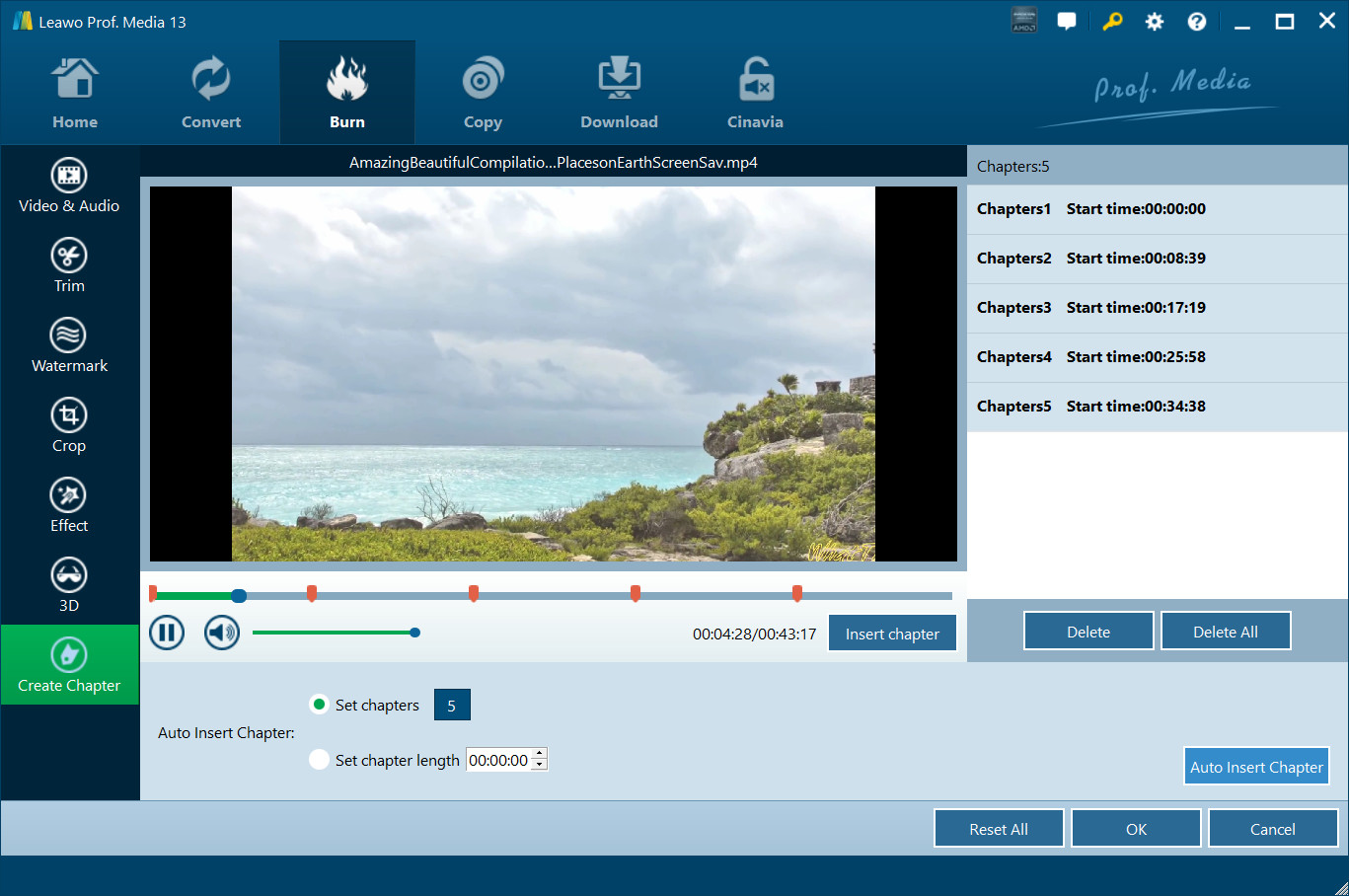Go to the Download tab

[619, 94]
